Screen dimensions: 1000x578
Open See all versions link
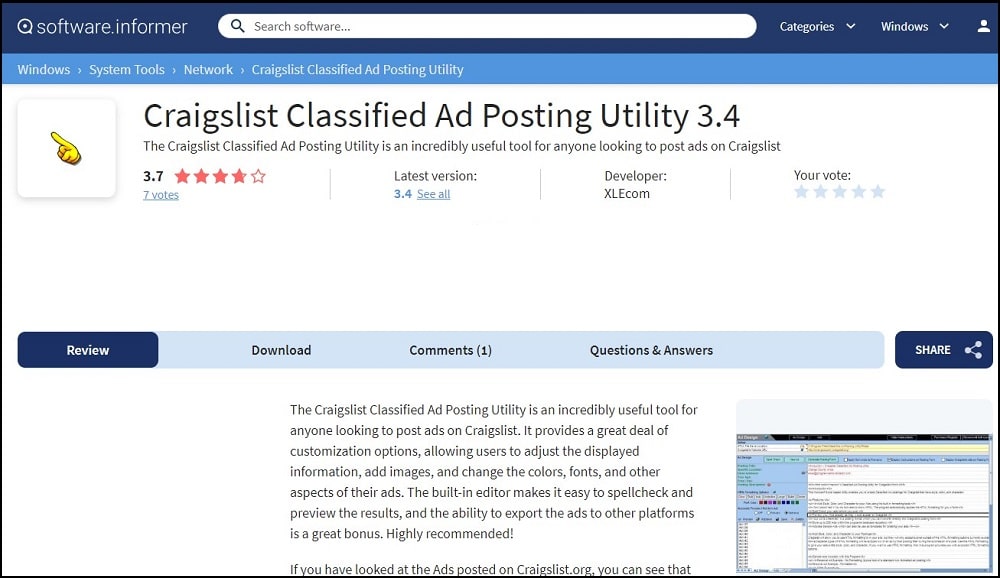[x=434, y=194]
